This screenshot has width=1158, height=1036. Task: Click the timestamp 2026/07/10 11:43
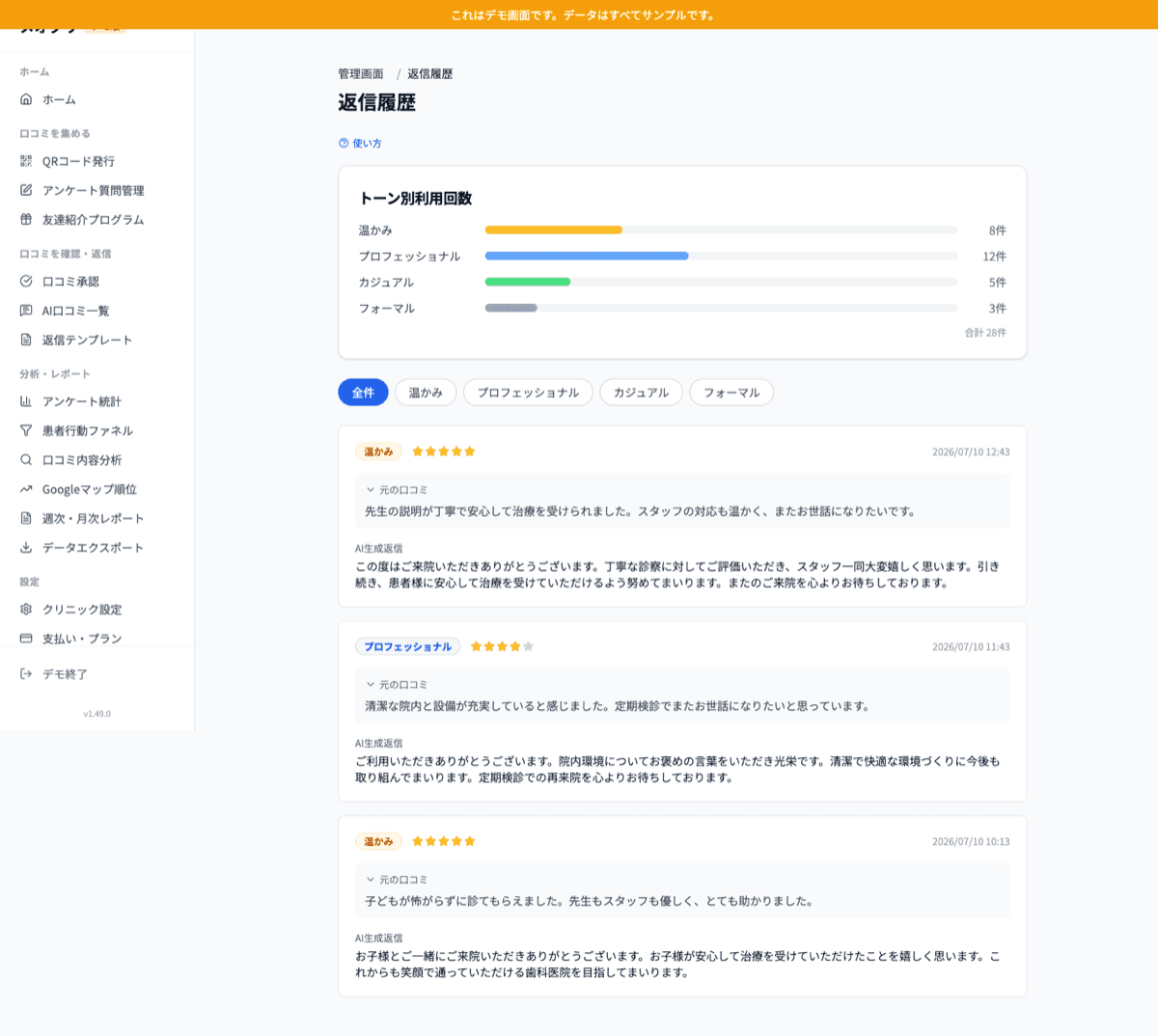tap(971, 646)
